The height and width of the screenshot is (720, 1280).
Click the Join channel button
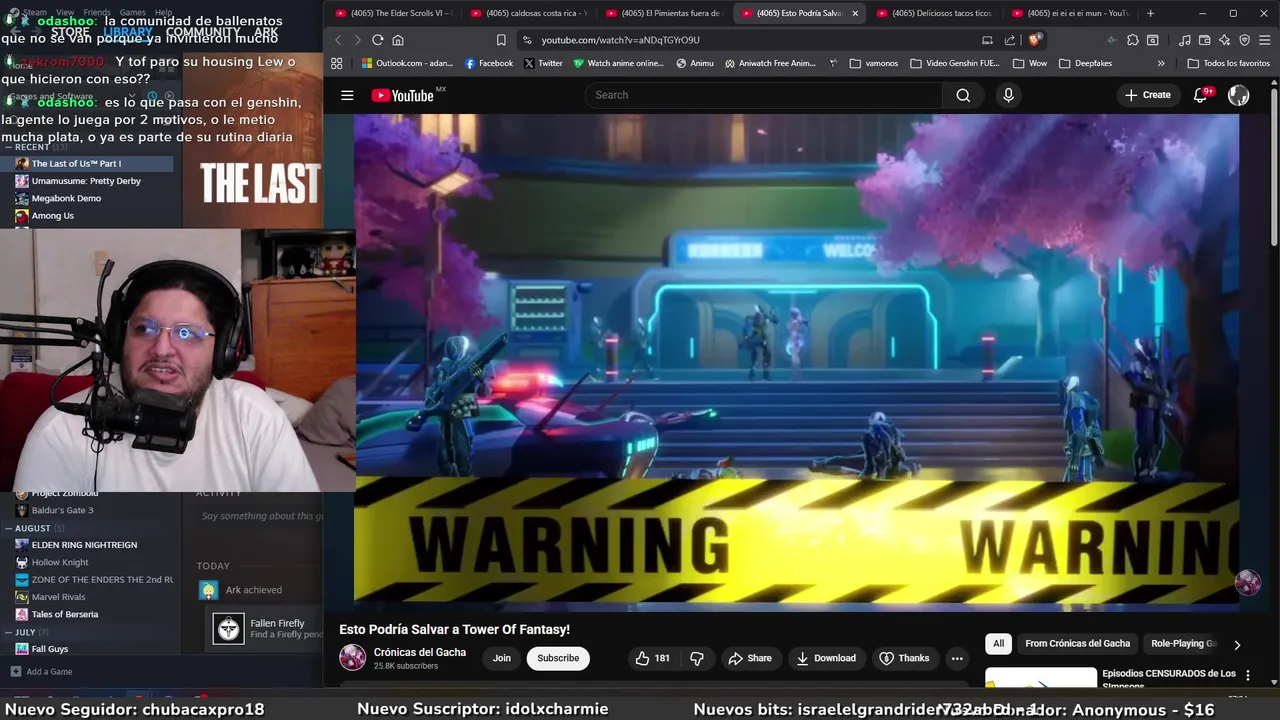tap(501, 658)
